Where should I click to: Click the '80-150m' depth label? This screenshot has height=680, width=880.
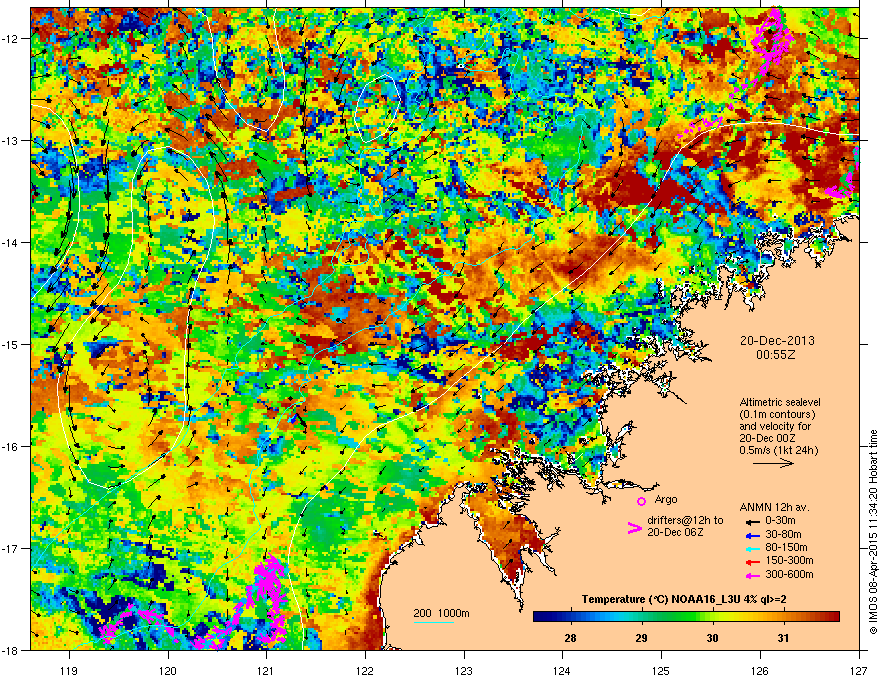point(786,547)
